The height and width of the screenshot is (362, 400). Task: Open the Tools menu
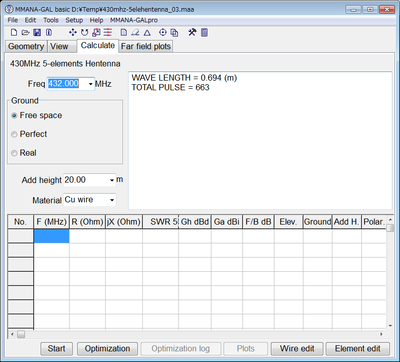(x=51, y=20)
